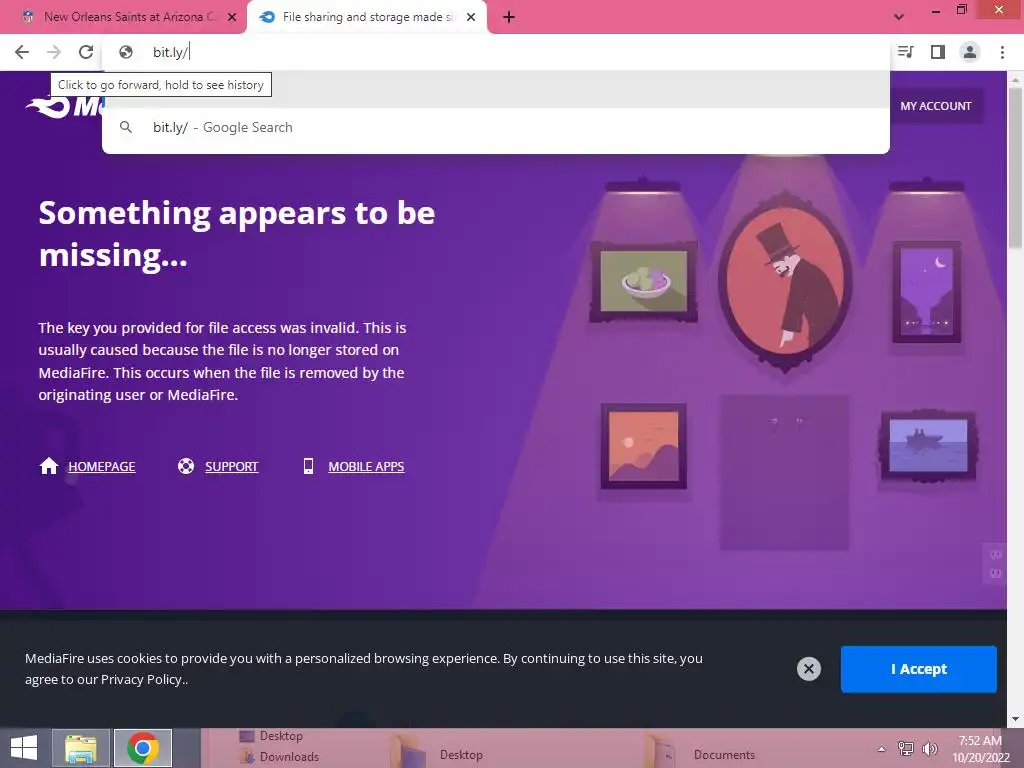1024x768 pixels.
Task: Click the MediaFire flame logo
Action: pos(48,106)
